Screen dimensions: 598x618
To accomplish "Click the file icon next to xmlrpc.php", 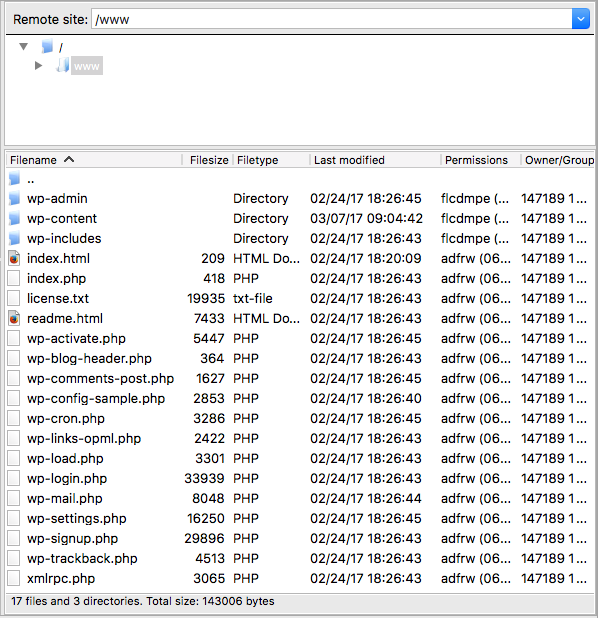I will click(14, 578).
